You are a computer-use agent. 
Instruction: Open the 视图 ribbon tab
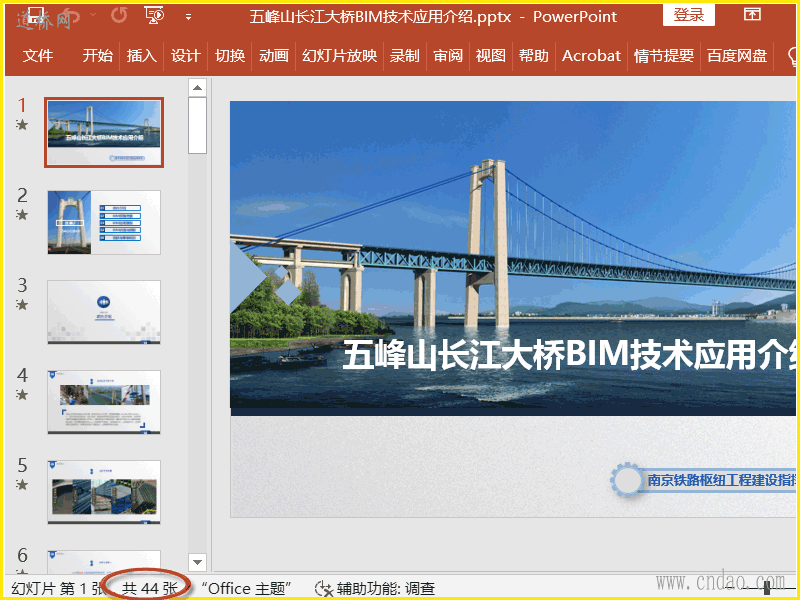(x=491, y=55)
